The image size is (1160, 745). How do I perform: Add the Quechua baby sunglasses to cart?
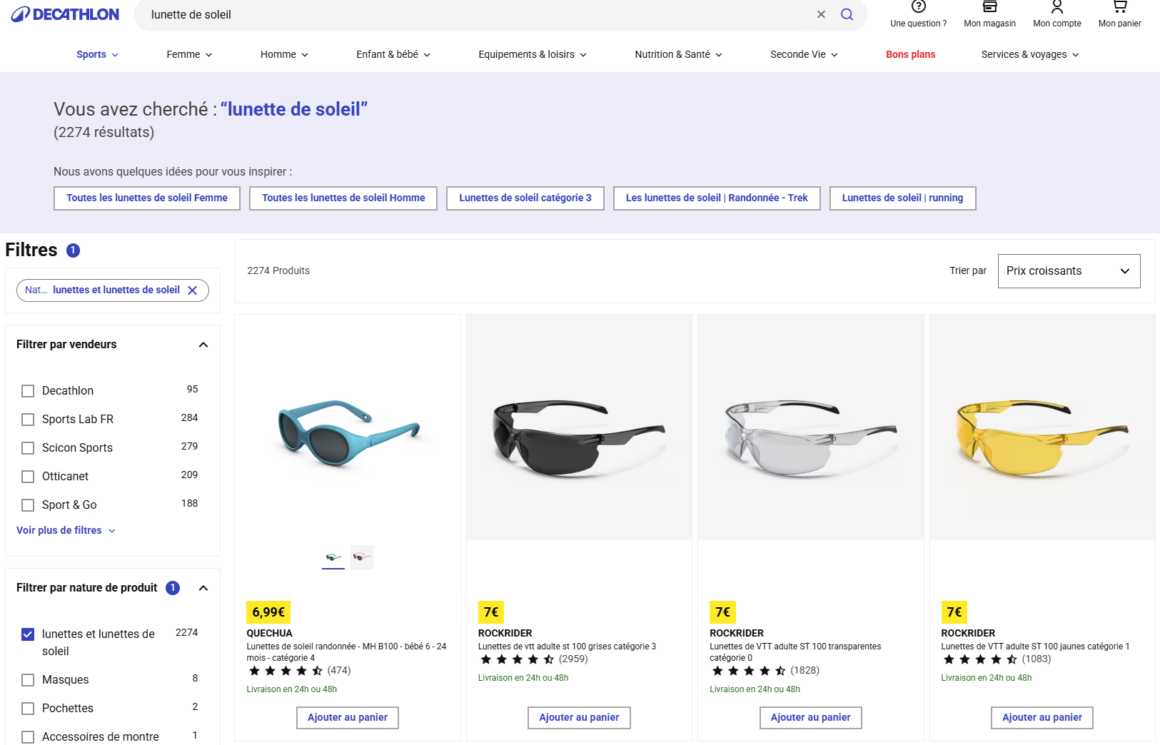coord(347,717)
